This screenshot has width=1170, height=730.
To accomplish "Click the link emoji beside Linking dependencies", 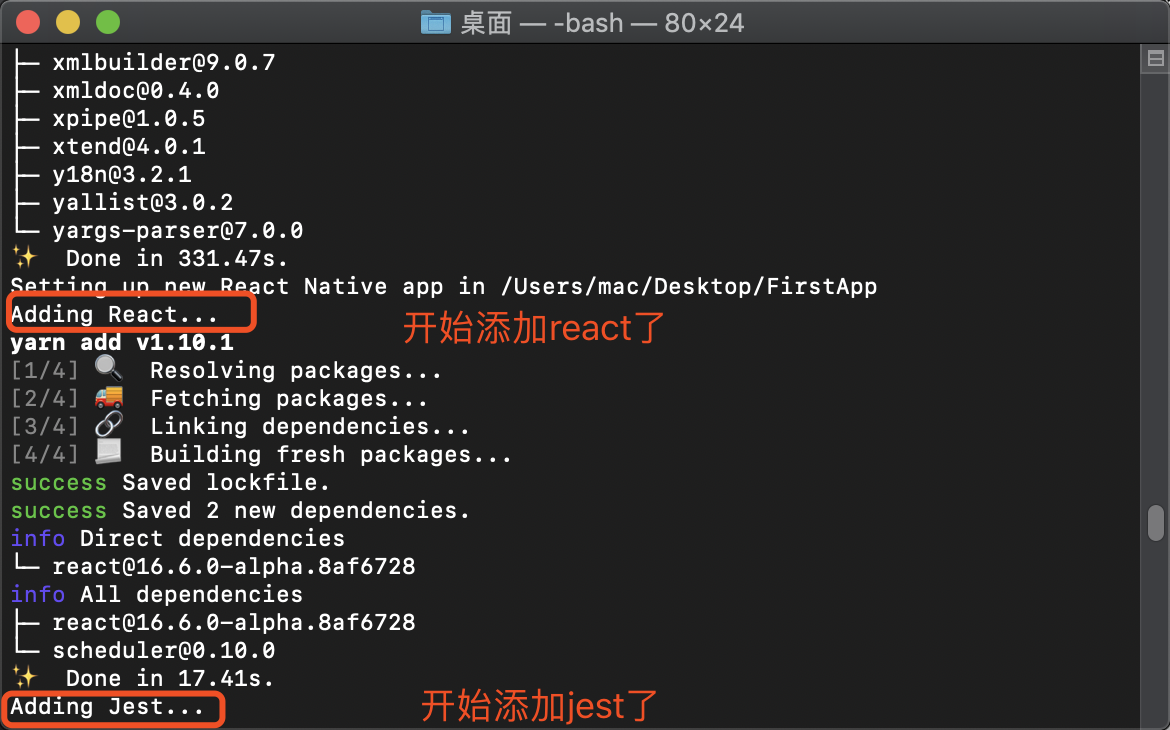I will click(x=109, y=425).
